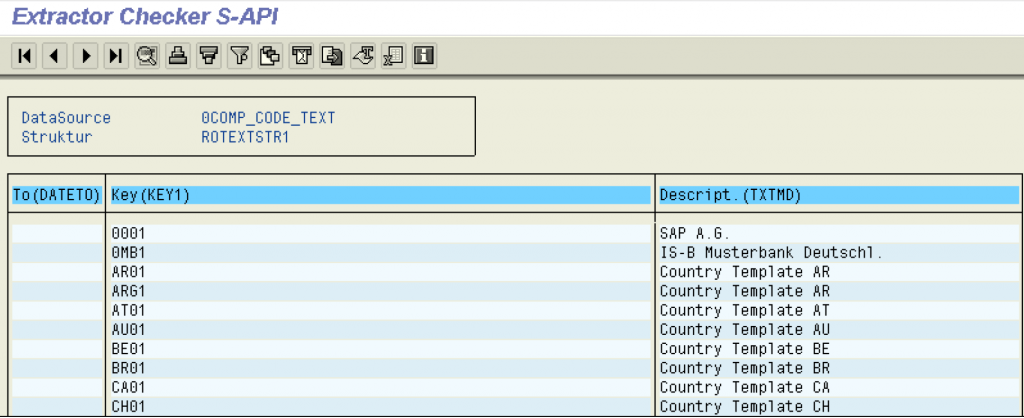
Task: Click the DataSource label
Action: (66, 118)
